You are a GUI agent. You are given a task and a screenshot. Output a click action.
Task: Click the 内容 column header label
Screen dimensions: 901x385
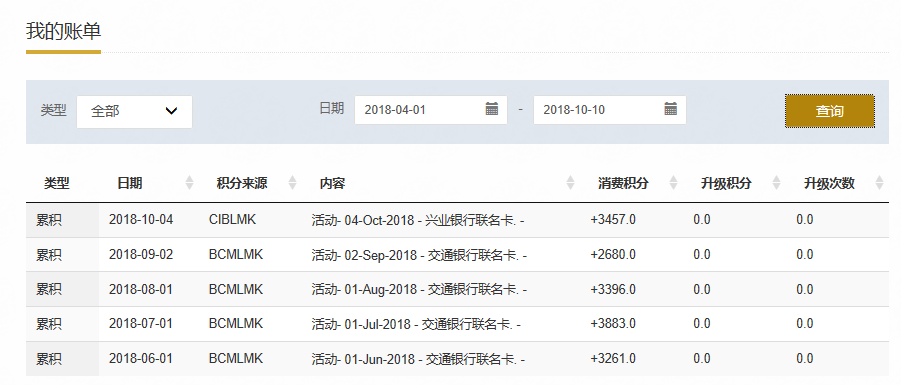click(x=333, y=183)
